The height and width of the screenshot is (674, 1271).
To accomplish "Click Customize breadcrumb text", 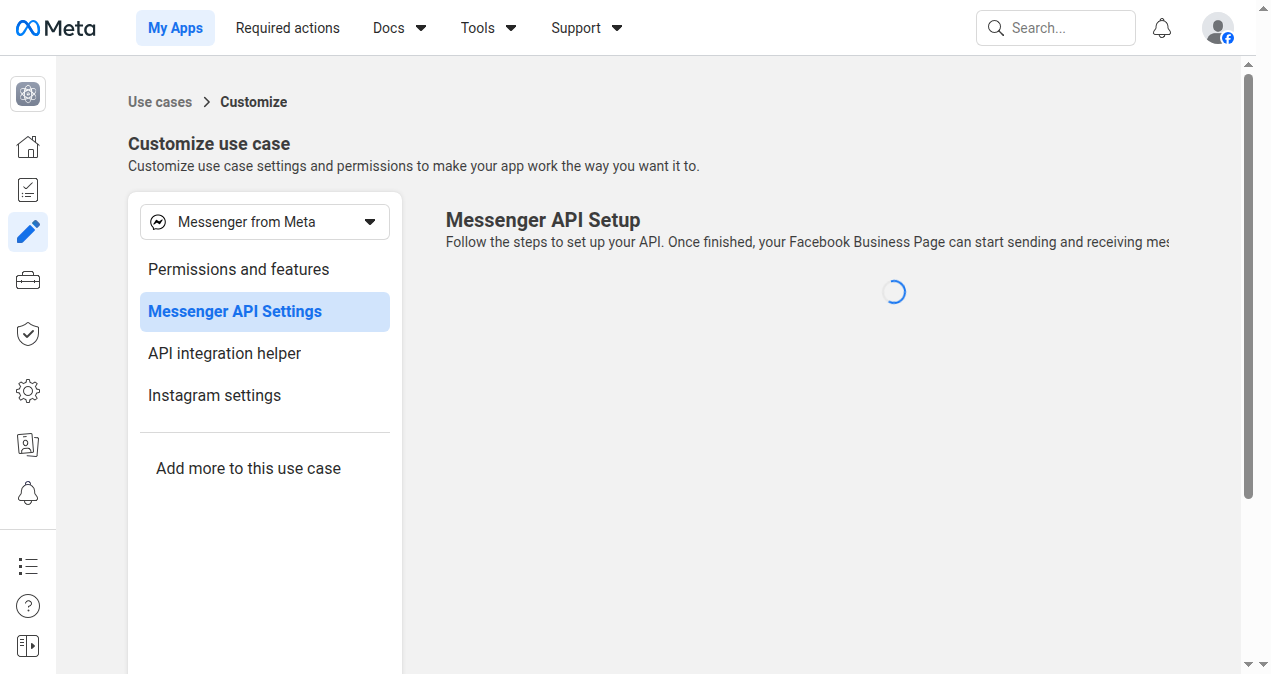I will tap(254, 102).
